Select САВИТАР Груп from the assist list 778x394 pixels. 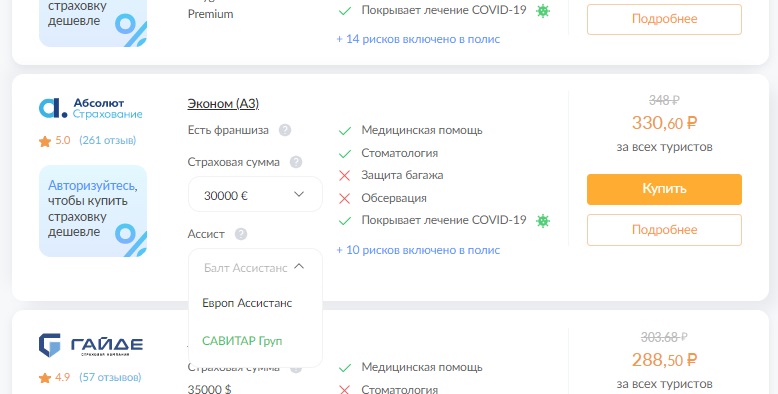click(x=242, y=341)
